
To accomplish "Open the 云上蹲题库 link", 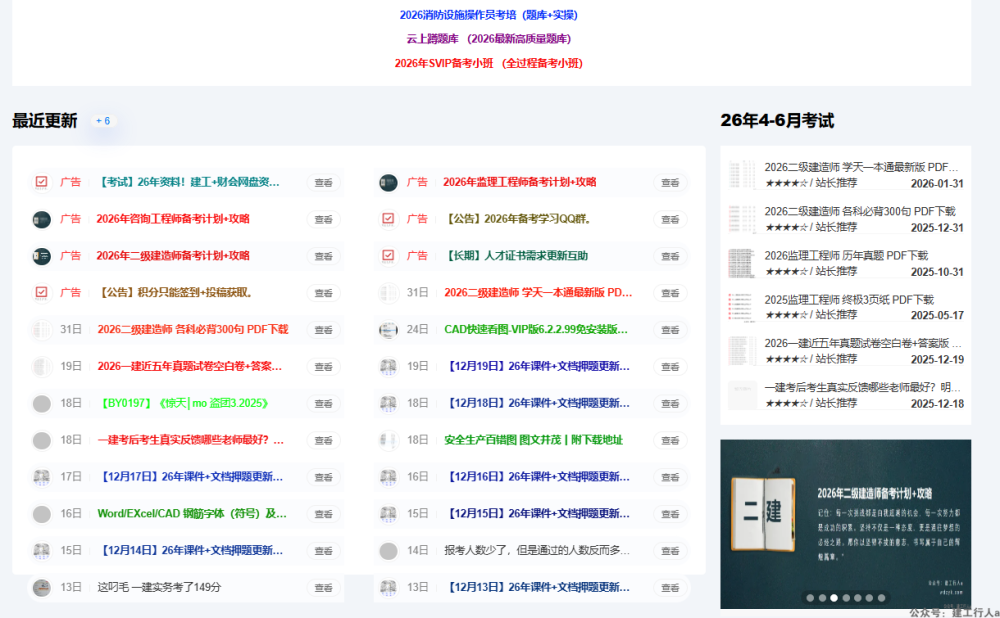I will (488, 39).
